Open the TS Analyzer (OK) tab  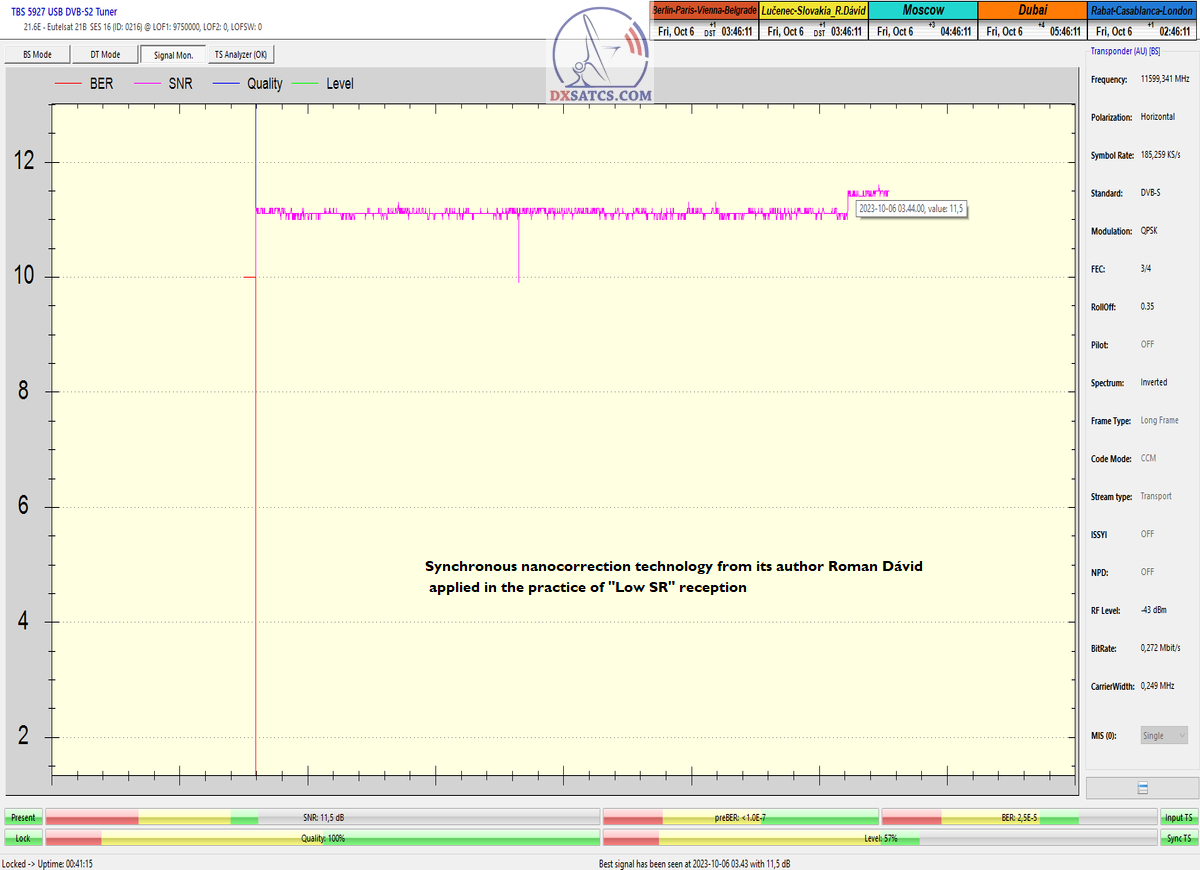coord(241,55)
